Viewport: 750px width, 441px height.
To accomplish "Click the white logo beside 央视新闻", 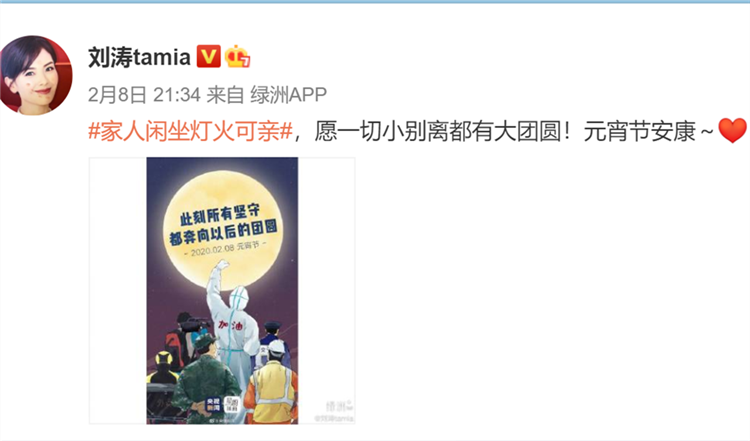I will click(x=232, y=405).
